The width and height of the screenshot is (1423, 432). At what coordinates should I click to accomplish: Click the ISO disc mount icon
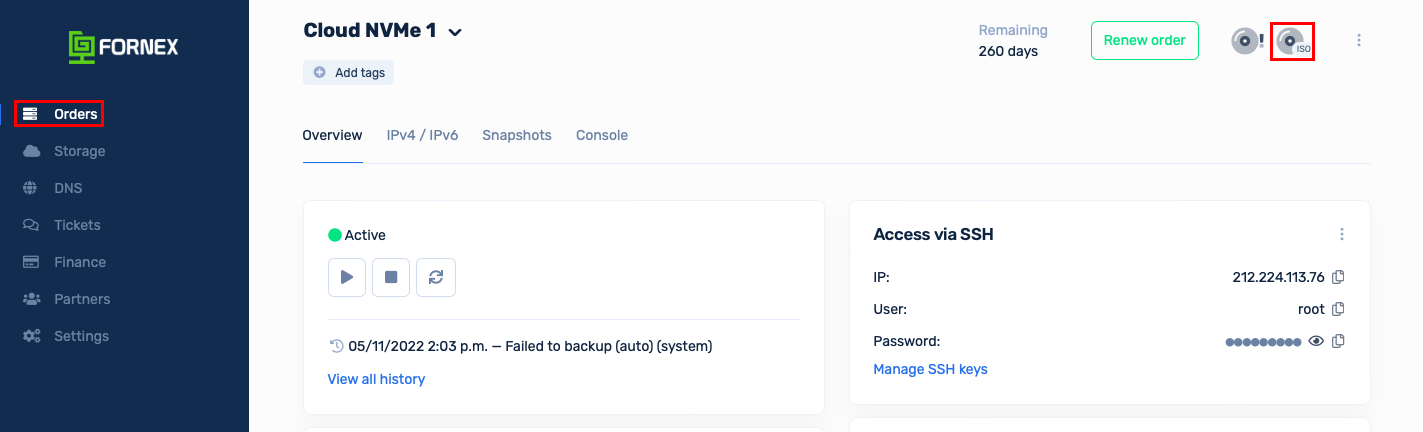[x=1292, y=41]
